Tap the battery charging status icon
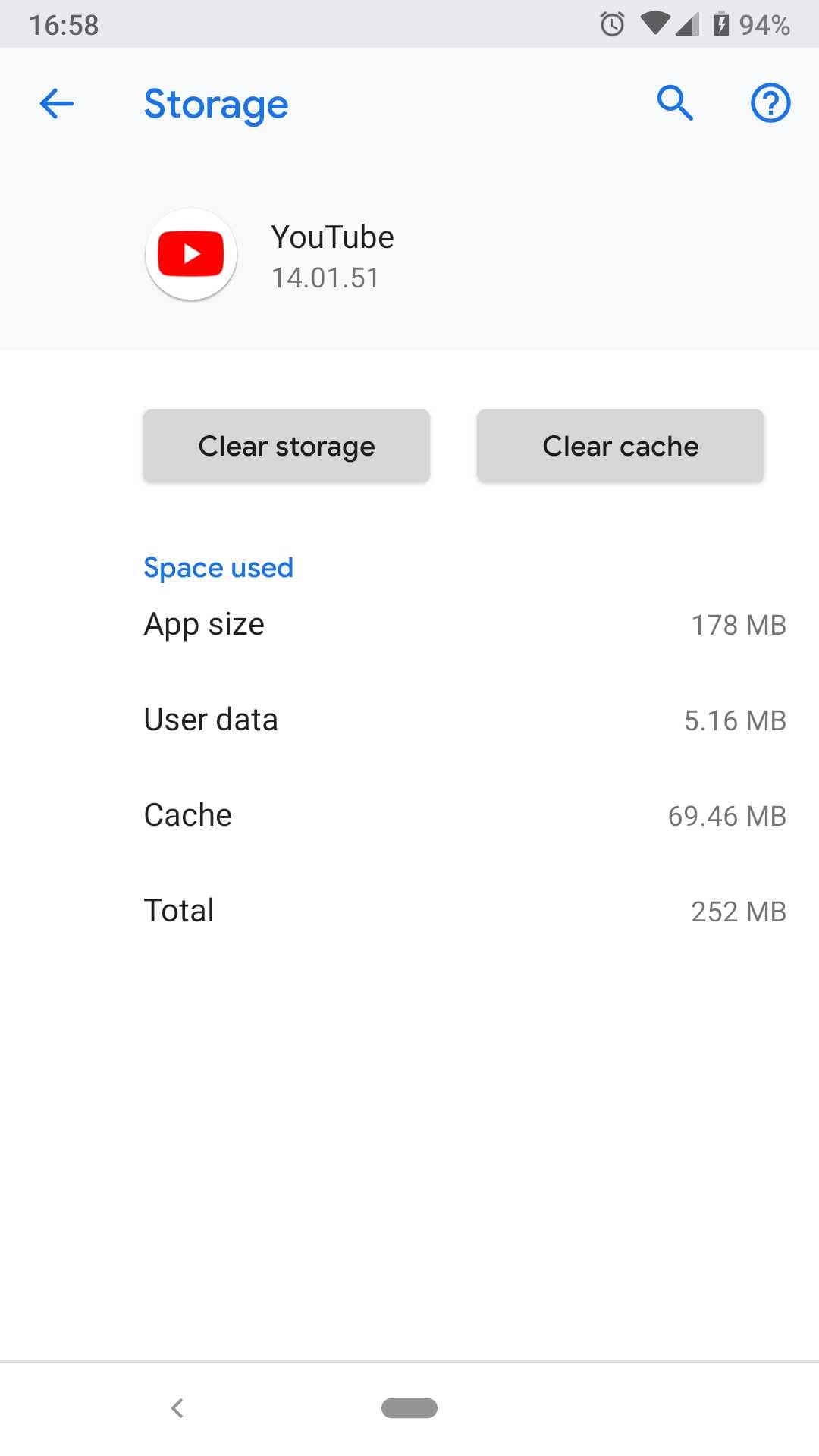819x1456 pixels. coord(721,24)
